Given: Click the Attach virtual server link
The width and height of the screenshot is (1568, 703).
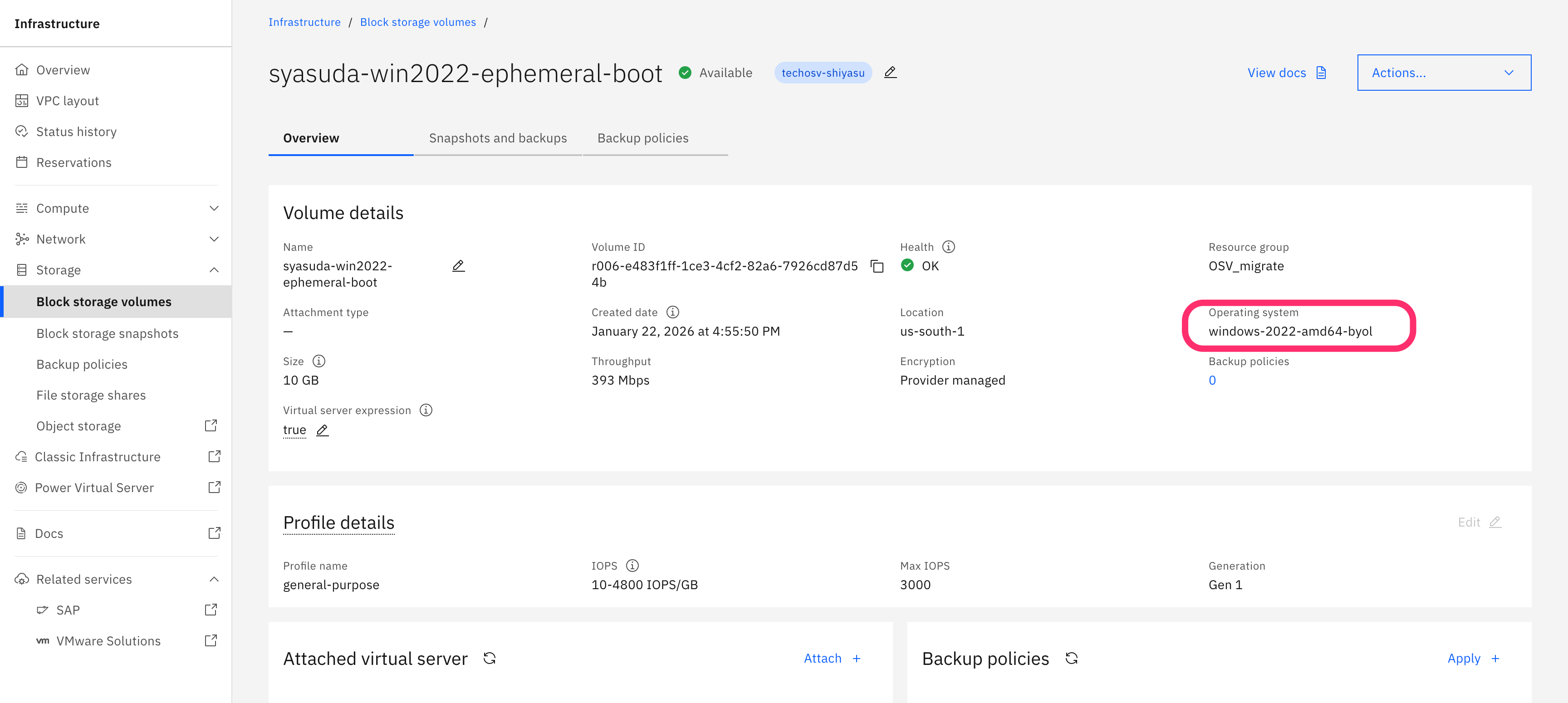Looking at the screenshot, I should click(832, 658).
